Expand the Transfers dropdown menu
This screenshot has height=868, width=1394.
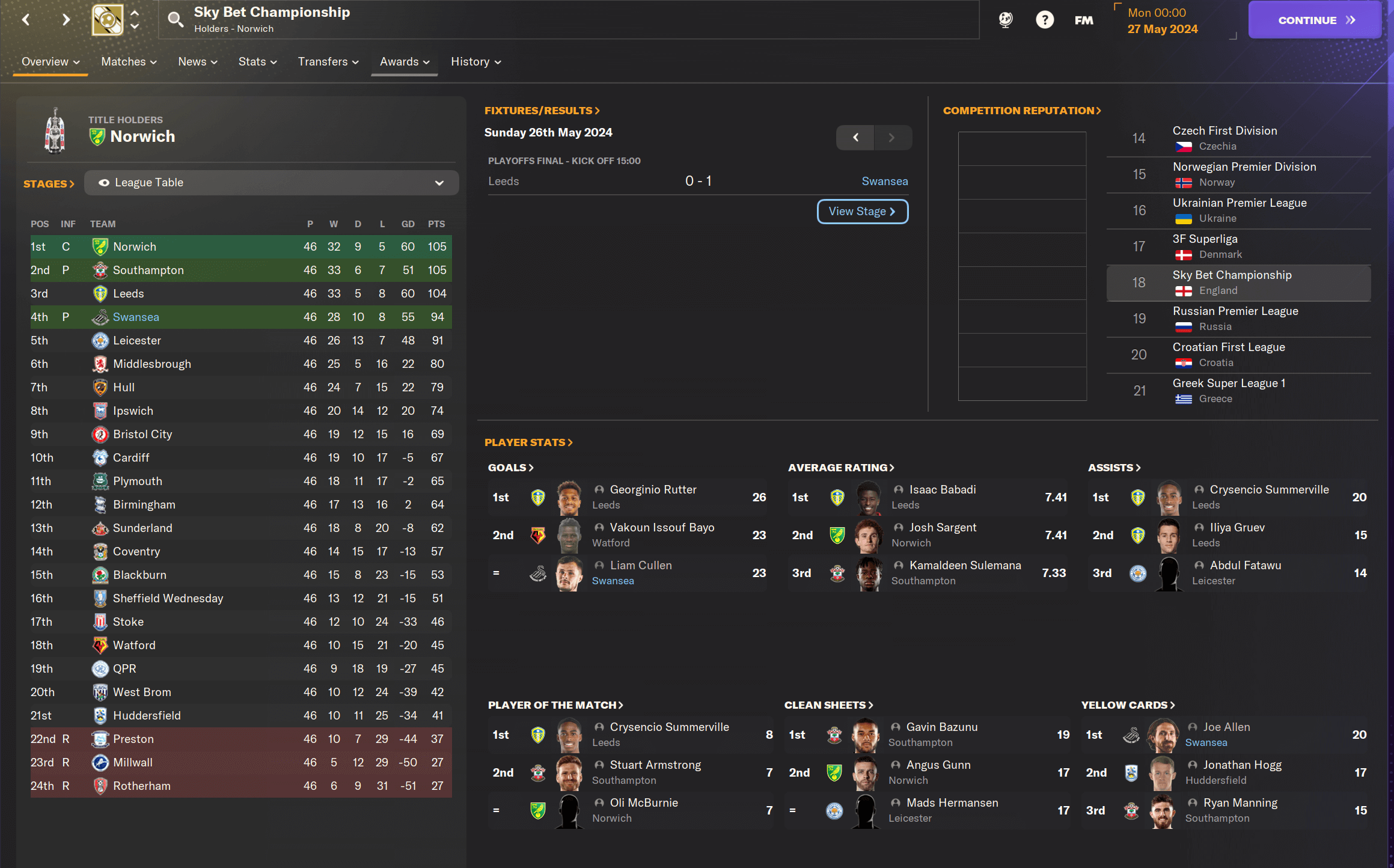pyautogui.click(x=328, y=62)
